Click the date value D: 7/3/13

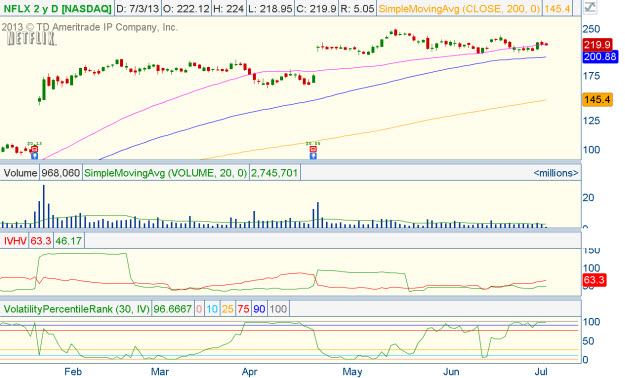(138, 8)
